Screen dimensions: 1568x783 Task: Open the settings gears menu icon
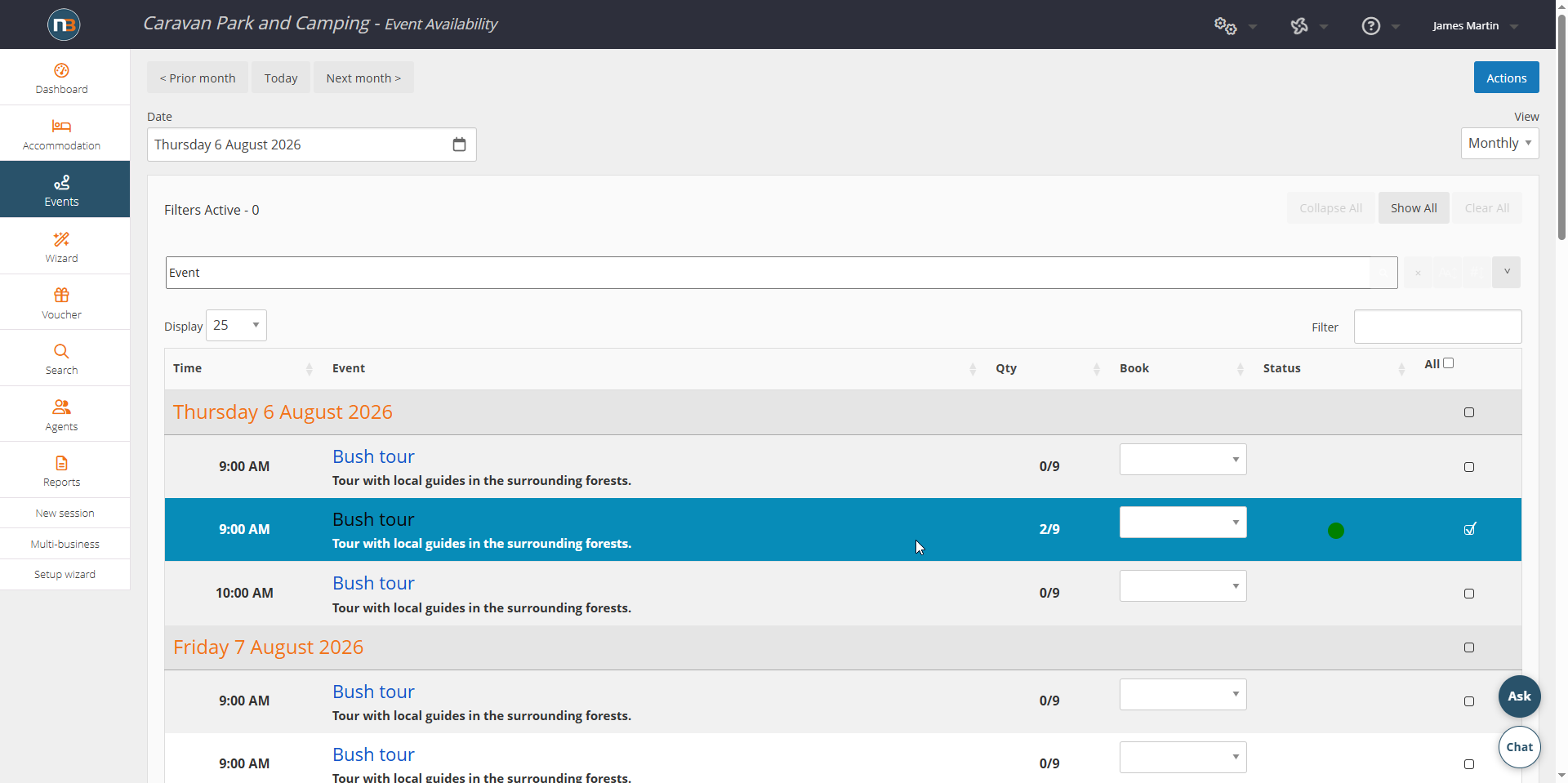(1225, 26)
